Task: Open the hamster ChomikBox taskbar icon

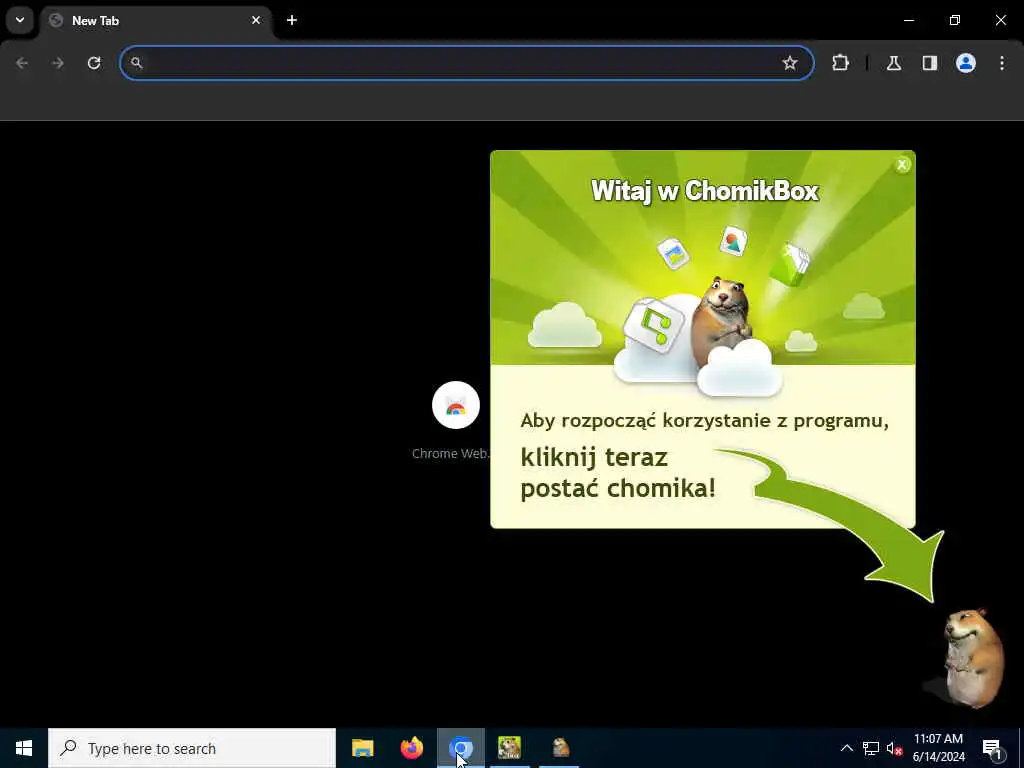Action: coord(560,748)
